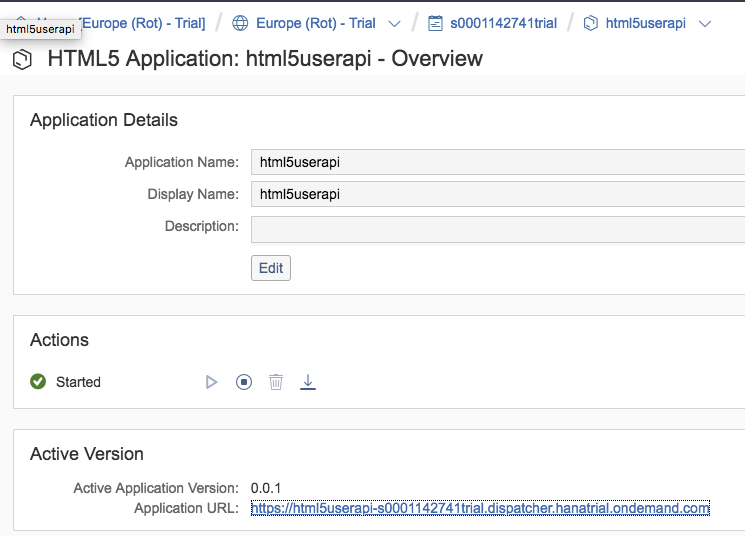Click the green Started status icon
Screen dimensions: 745x536
coord(39,382)
